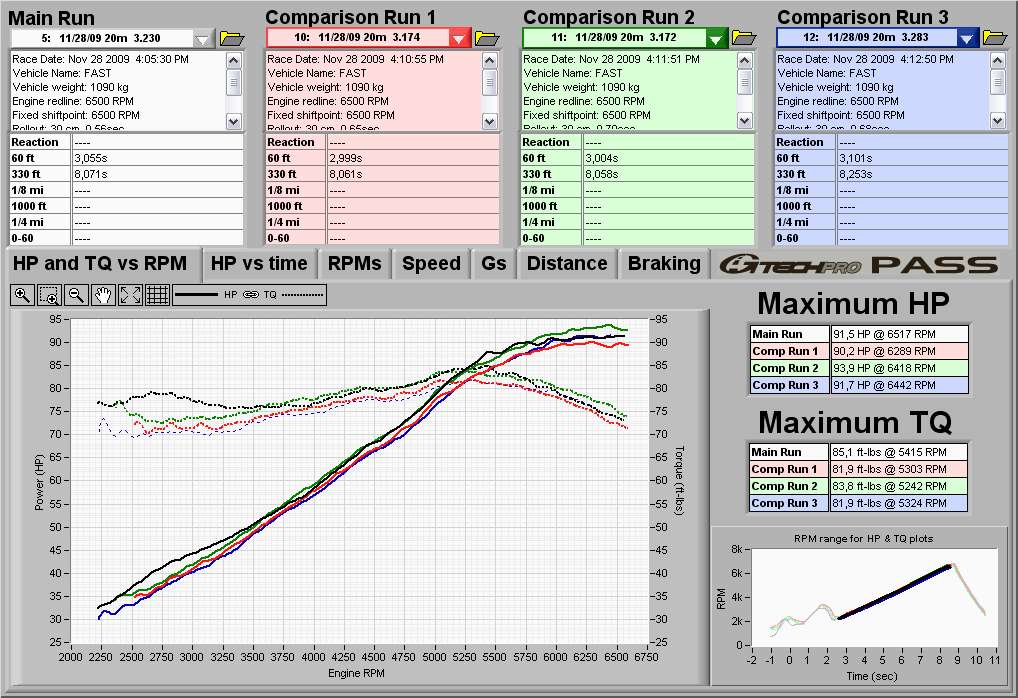Open folder icon for Comparison Run 1

487,38
